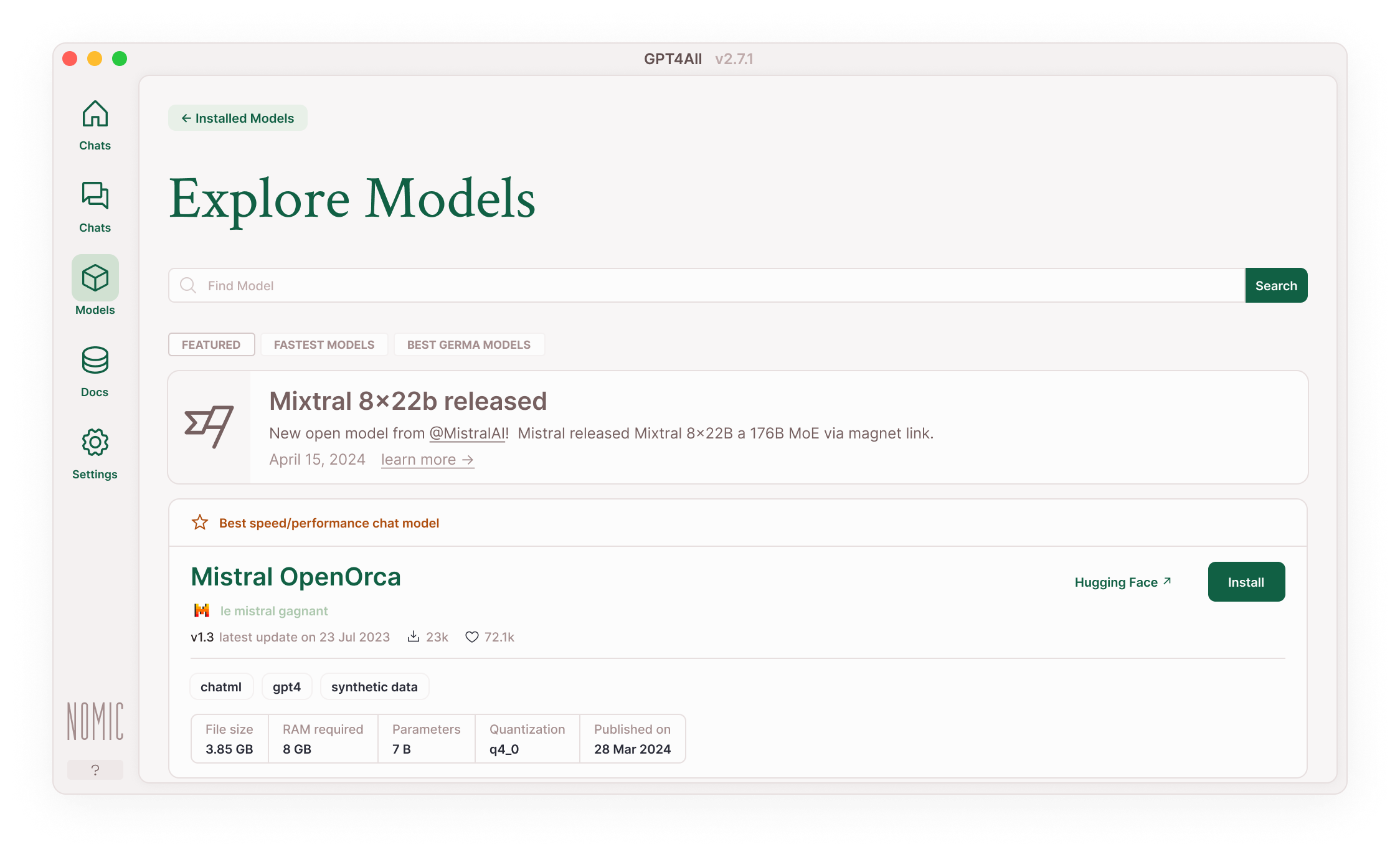
Task: Click the Mistral logo next to author
Action: [x=202, y=610]
